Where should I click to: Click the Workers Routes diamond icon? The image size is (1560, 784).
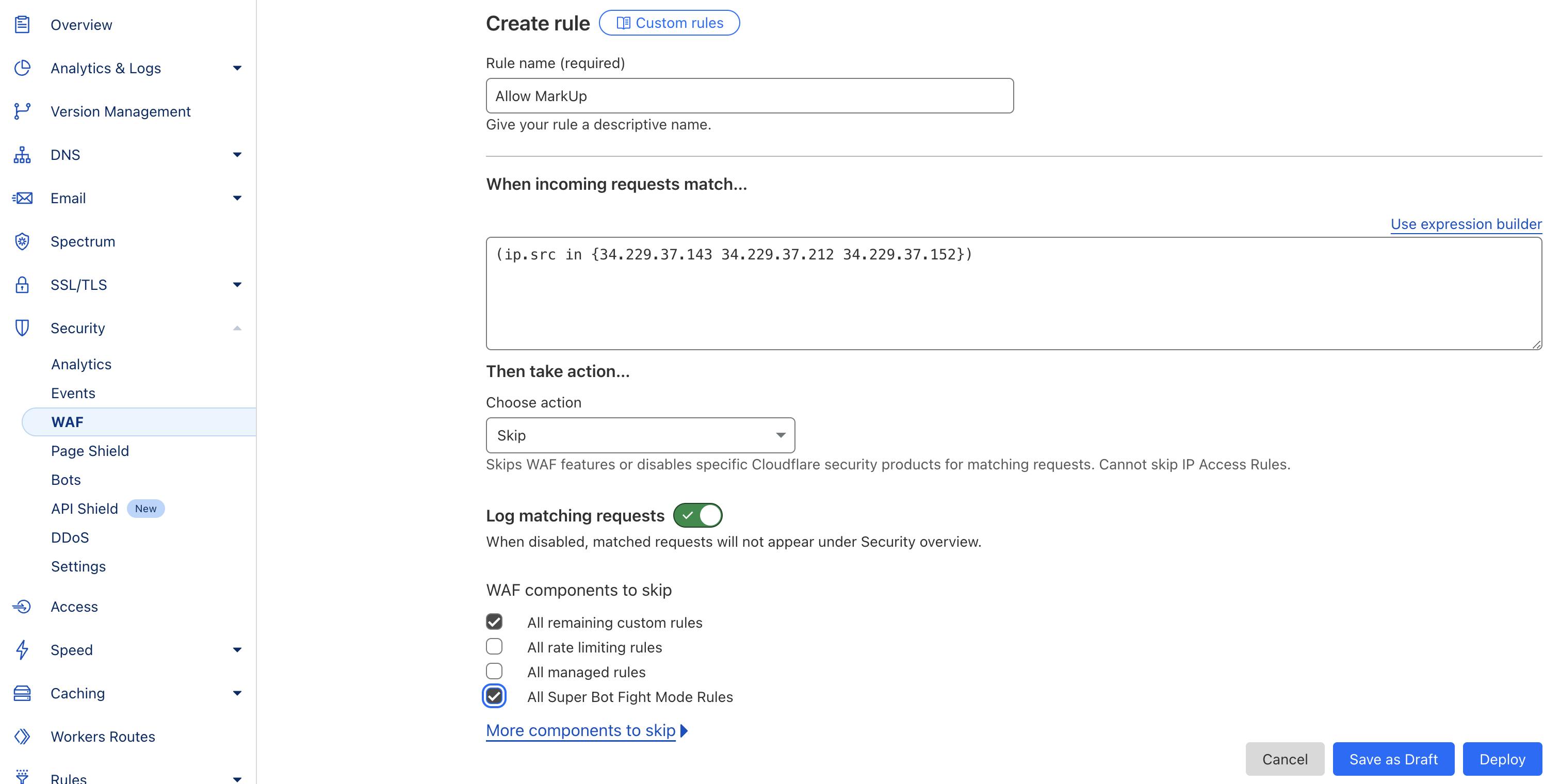click(x=22, y=737)
